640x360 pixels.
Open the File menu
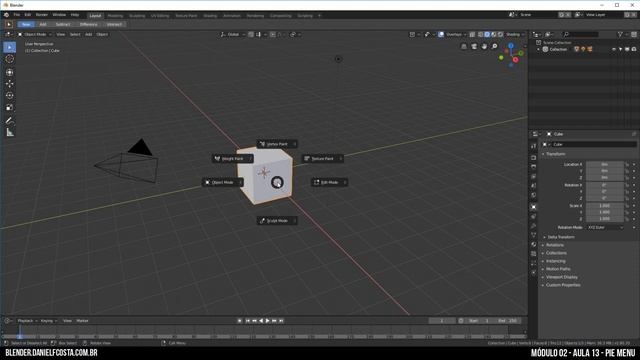[17, 15]
